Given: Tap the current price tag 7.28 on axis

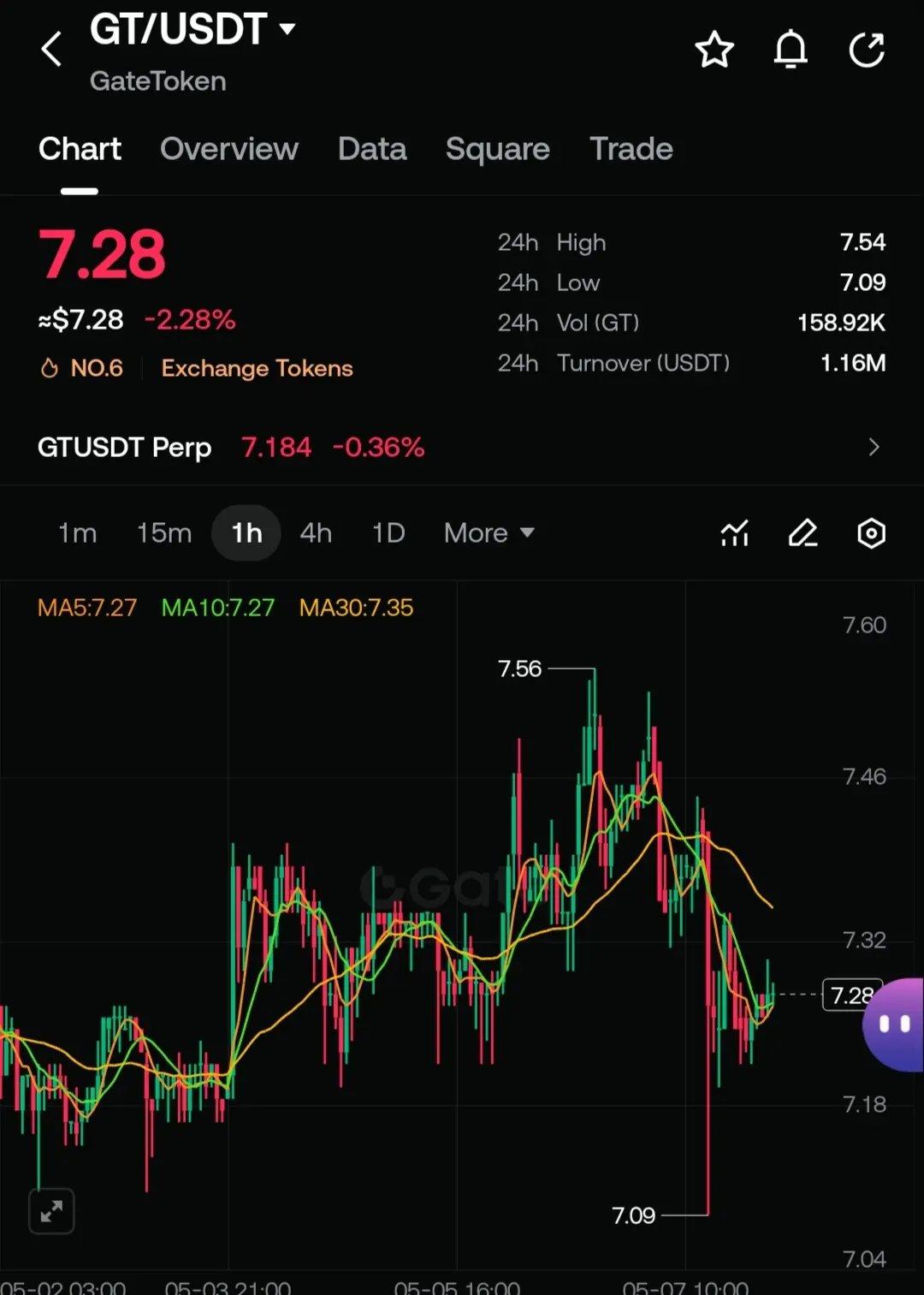Looking at the screenshot, I should click(x=851, y=995).
